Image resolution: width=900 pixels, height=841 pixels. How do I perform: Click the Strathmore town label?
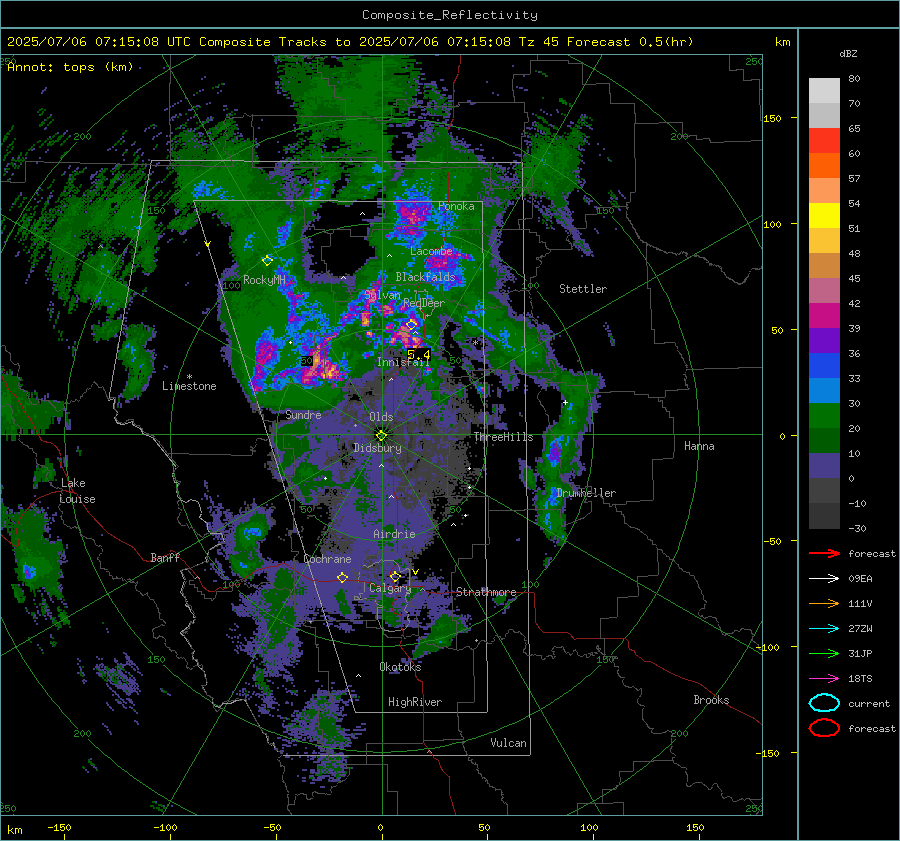486,592
